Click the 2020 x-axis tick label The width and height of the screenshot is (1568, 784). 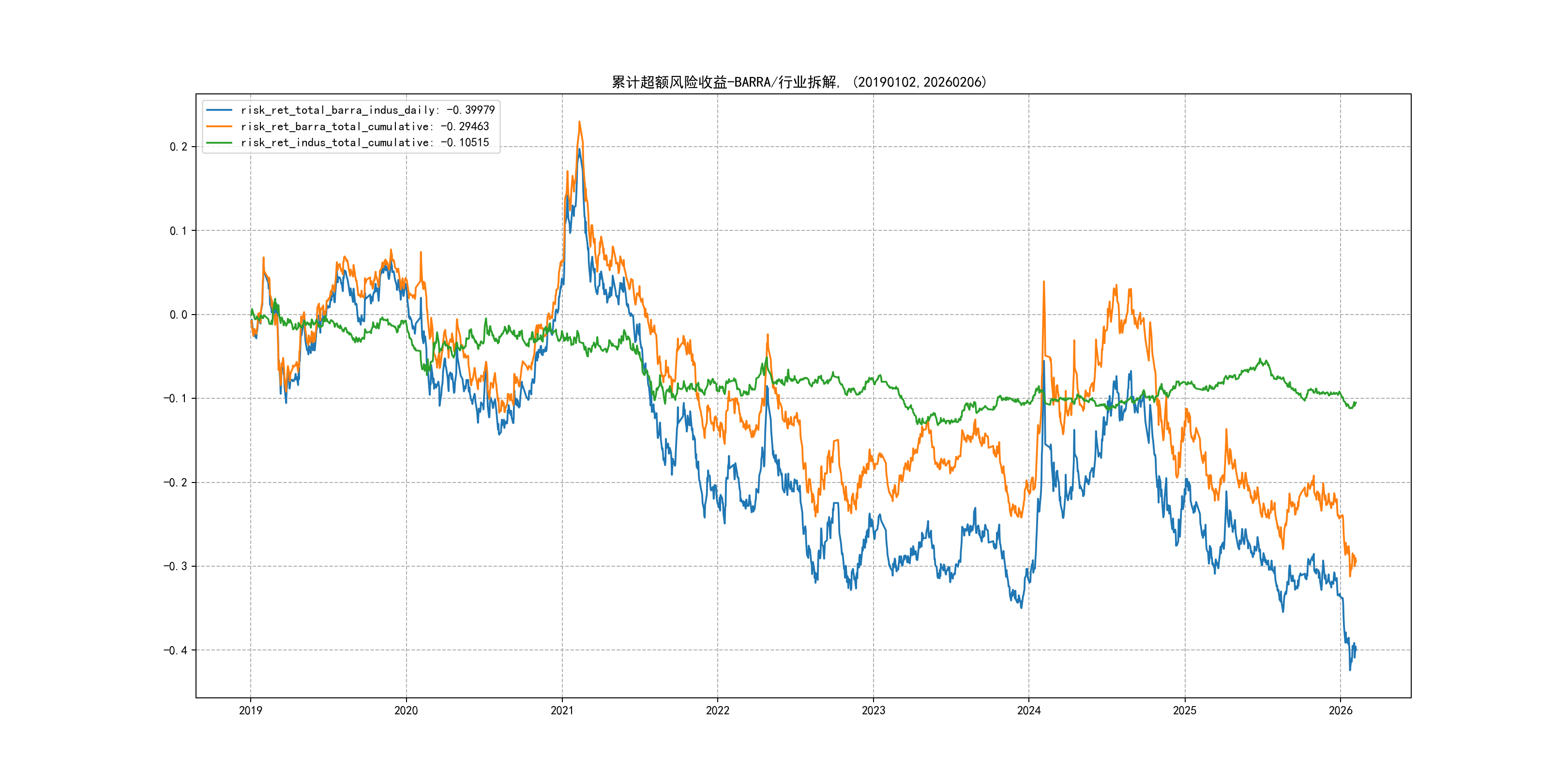pos(406,710)
